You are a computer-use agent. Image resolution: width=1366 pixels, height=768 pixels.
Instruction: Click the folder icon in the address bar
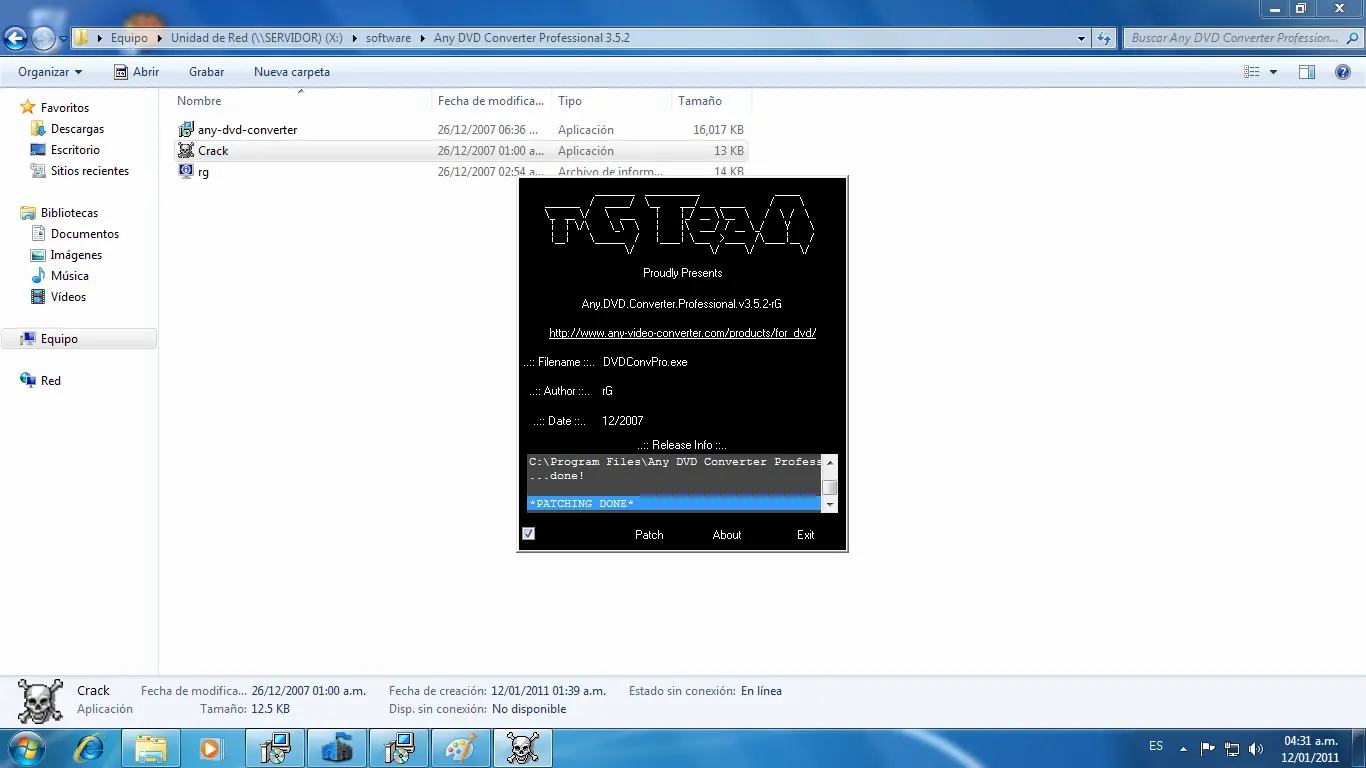82,38
